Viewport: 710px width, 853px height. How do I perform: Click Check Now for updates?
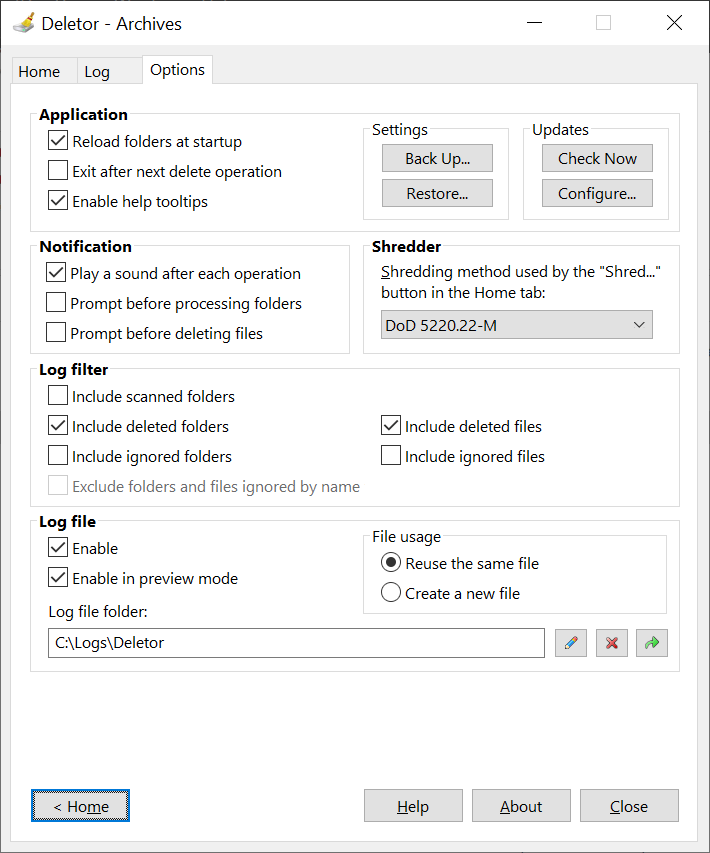(x=597, y=158)
